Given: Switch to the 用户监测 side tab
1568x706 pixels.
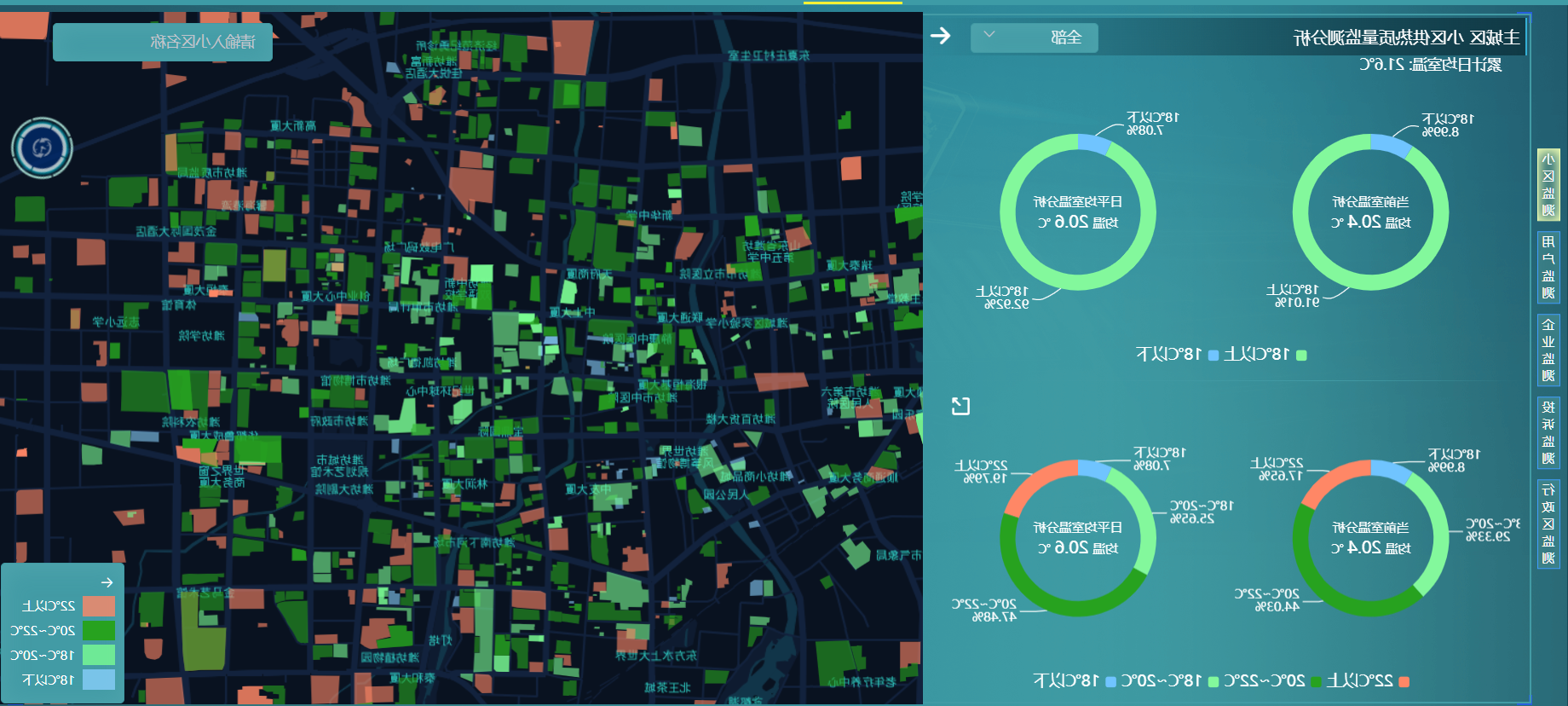Looking at the screenshot, I should click(x=1548, y=268).
